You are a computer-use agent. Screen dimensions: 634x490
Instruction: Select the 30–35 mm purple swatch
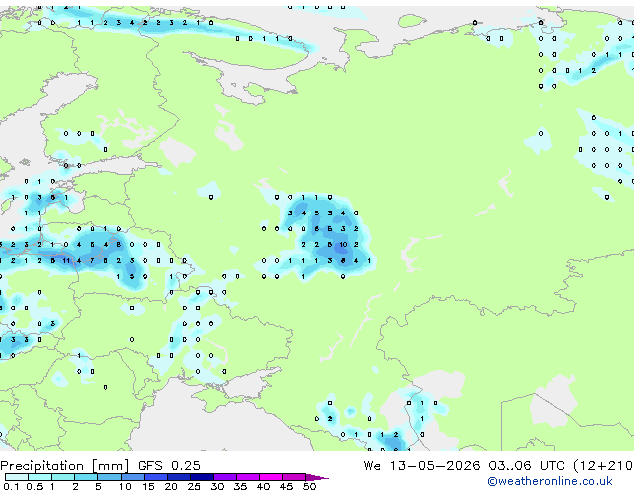[x=224, y=477]
